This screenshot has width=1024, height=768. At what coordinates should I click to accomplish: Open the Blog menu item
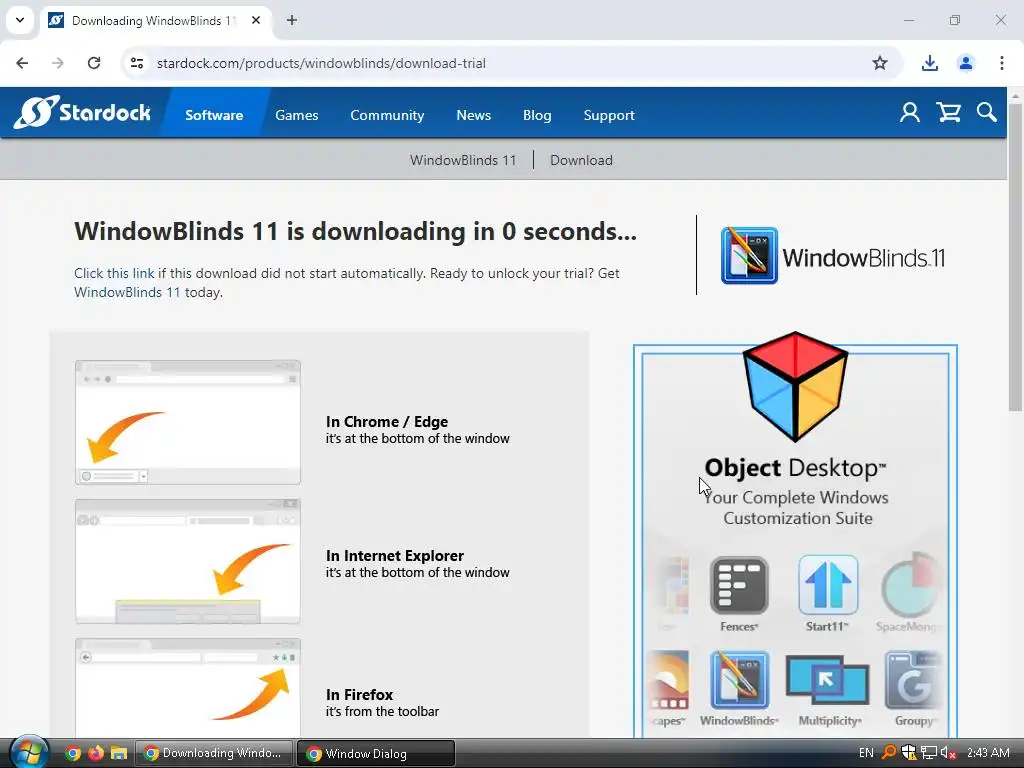(x=537, y=115)
